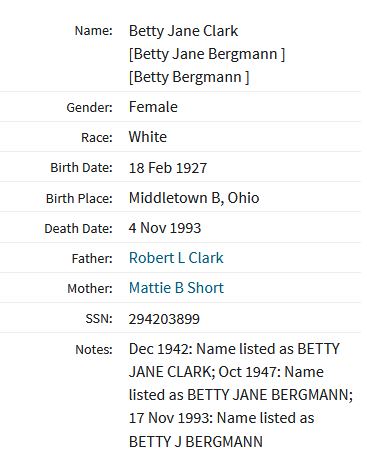This screenshot has height=454, width=367.
Task: Click the SSN field label
Action: point(99,319)
